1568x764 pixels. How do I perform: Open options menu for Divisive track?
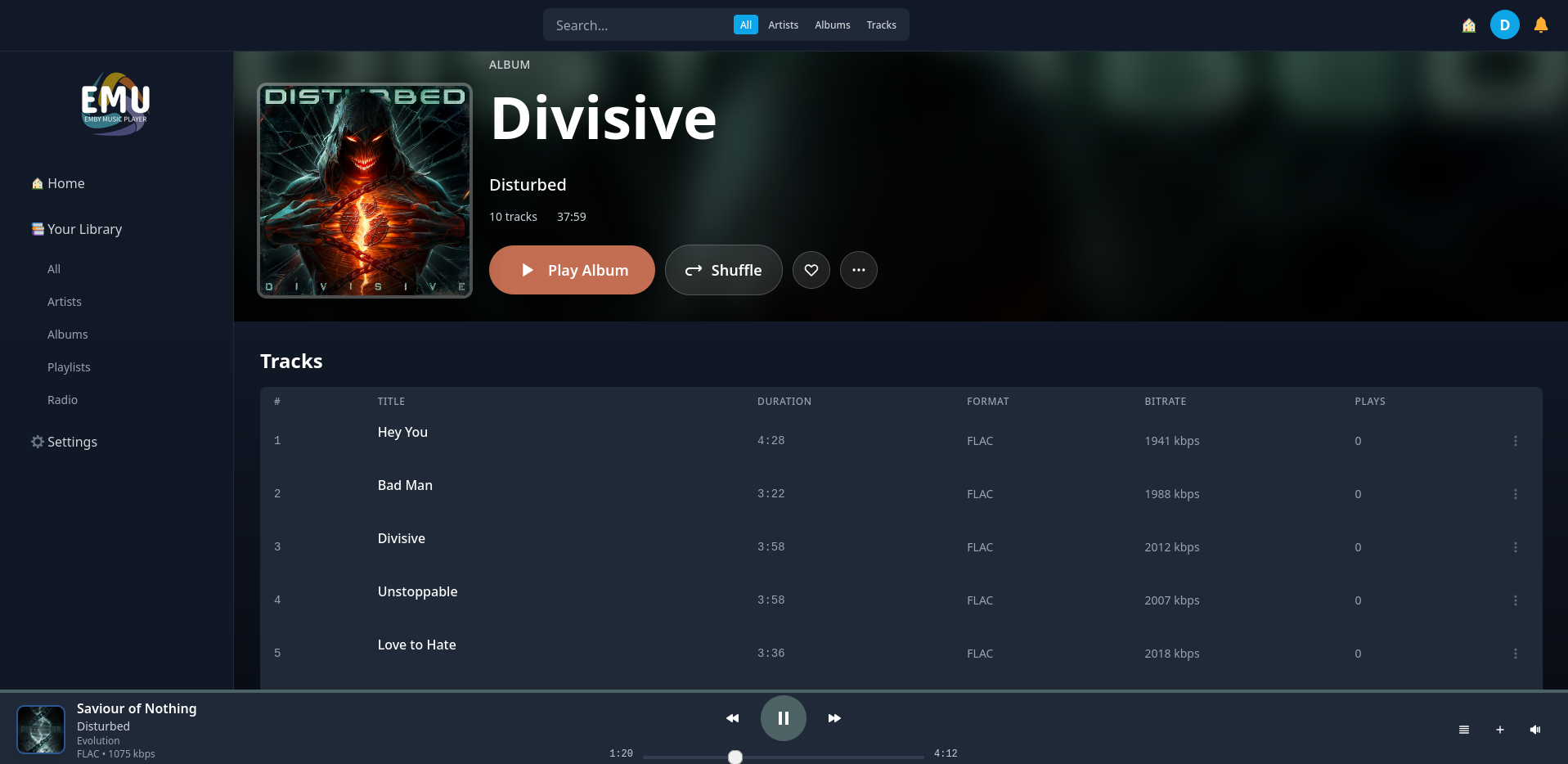tap(1515, 547)
